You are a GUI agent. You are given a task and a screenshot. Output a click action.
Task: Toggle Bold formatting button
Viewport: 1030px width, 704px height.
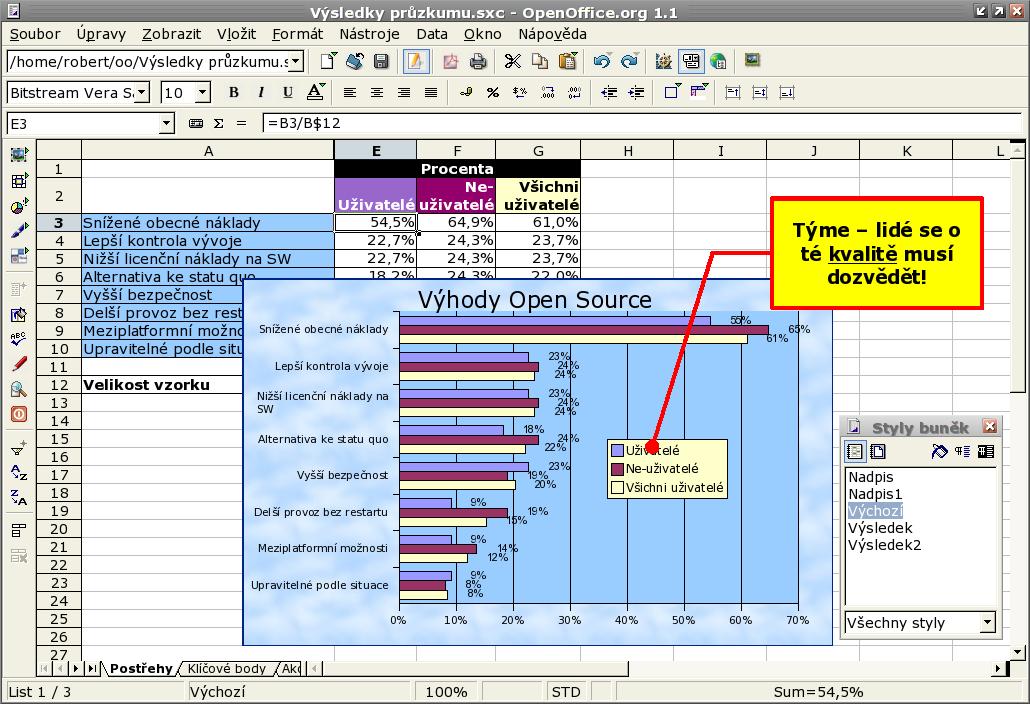[234, 93]
